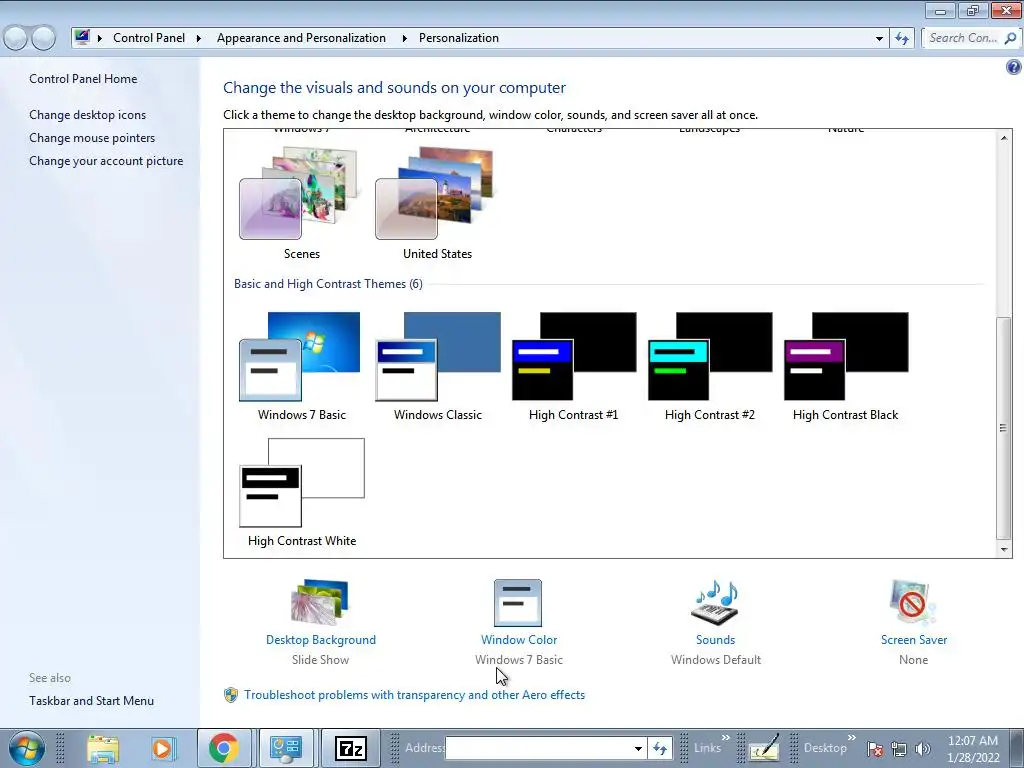Viewport: 1024px width, 768px height.
Task: Click the Aero troubleshoot shield icon
Action: (231, 695)
